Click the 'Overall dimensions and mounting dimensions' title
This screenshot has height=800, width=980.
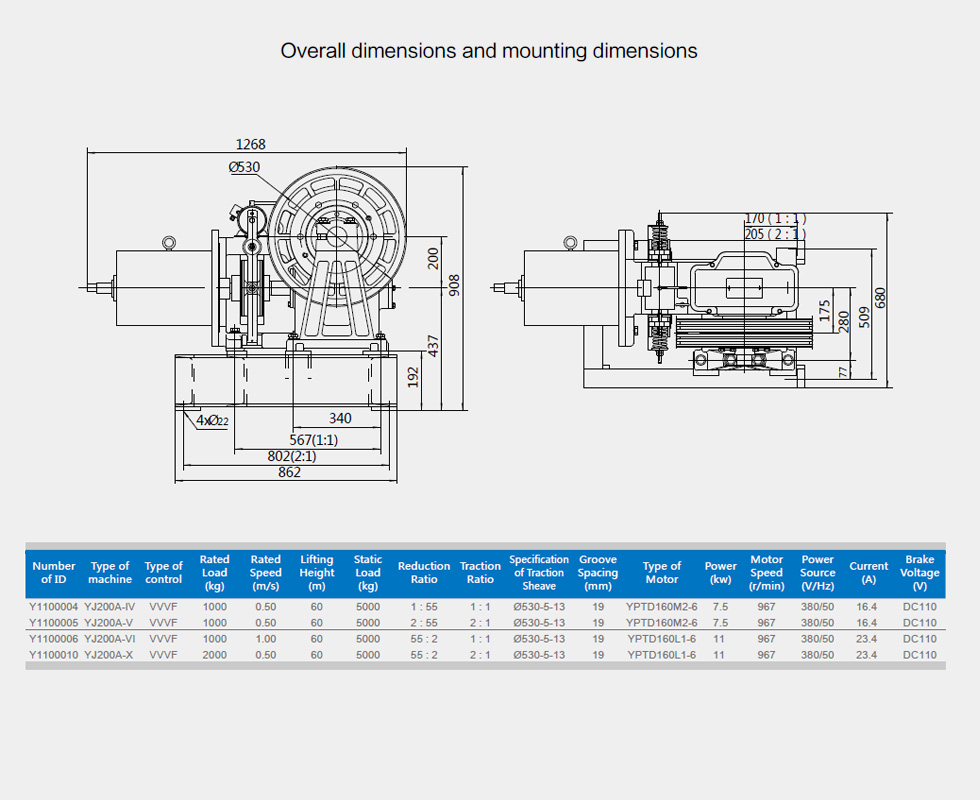pyautogui.click(x=489, y=50)
